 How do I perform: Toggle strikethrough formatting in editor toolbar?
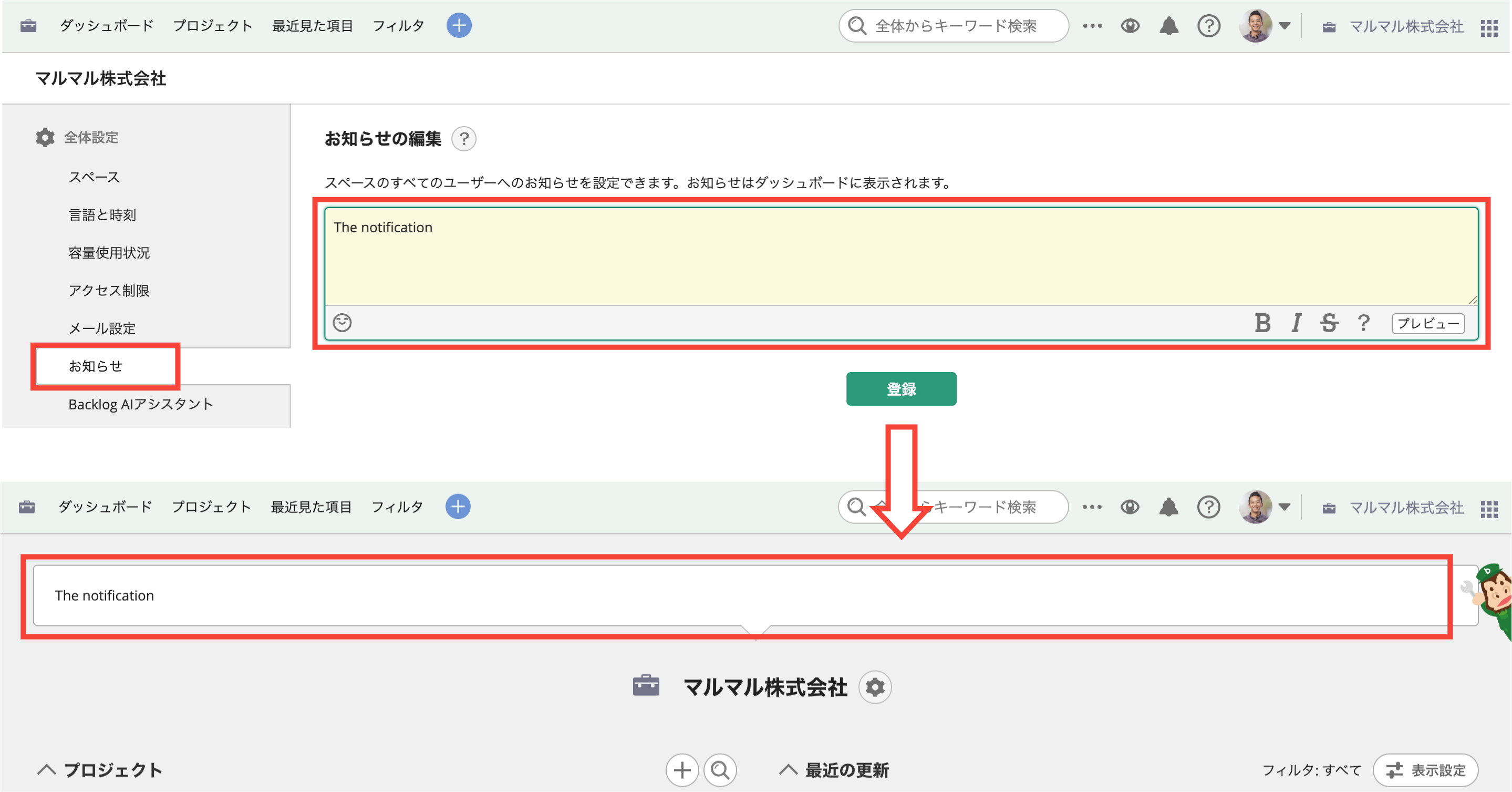[x=1329, y=322]
